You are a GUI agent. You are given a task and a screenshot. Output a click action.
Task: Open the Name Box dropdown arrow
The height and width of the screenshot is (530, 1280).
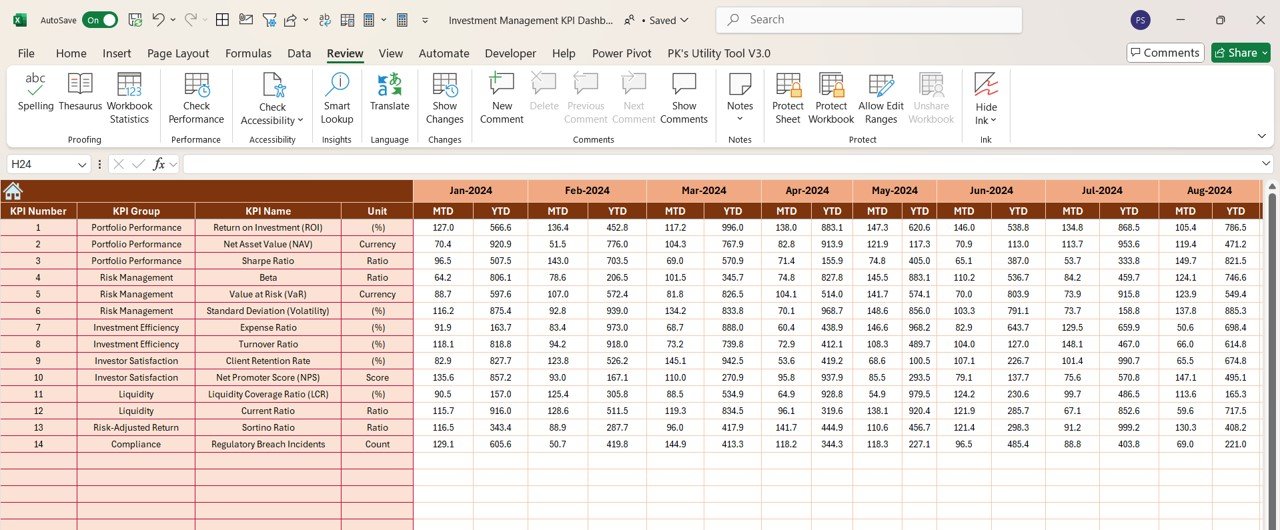coord(82,164)
